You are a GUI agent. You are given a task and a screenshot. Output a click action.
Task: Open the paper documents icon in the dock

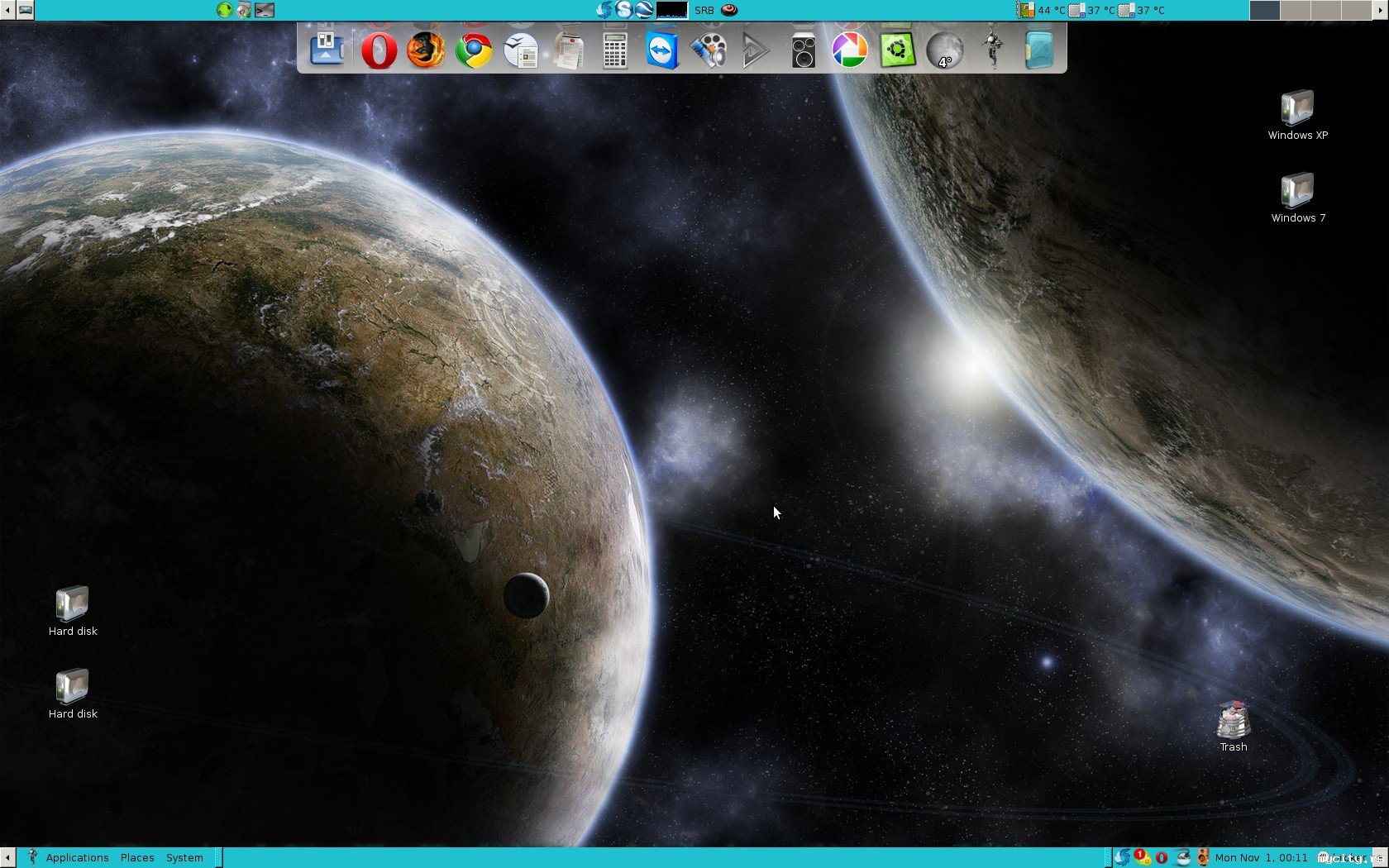click(x=568, y=51)
